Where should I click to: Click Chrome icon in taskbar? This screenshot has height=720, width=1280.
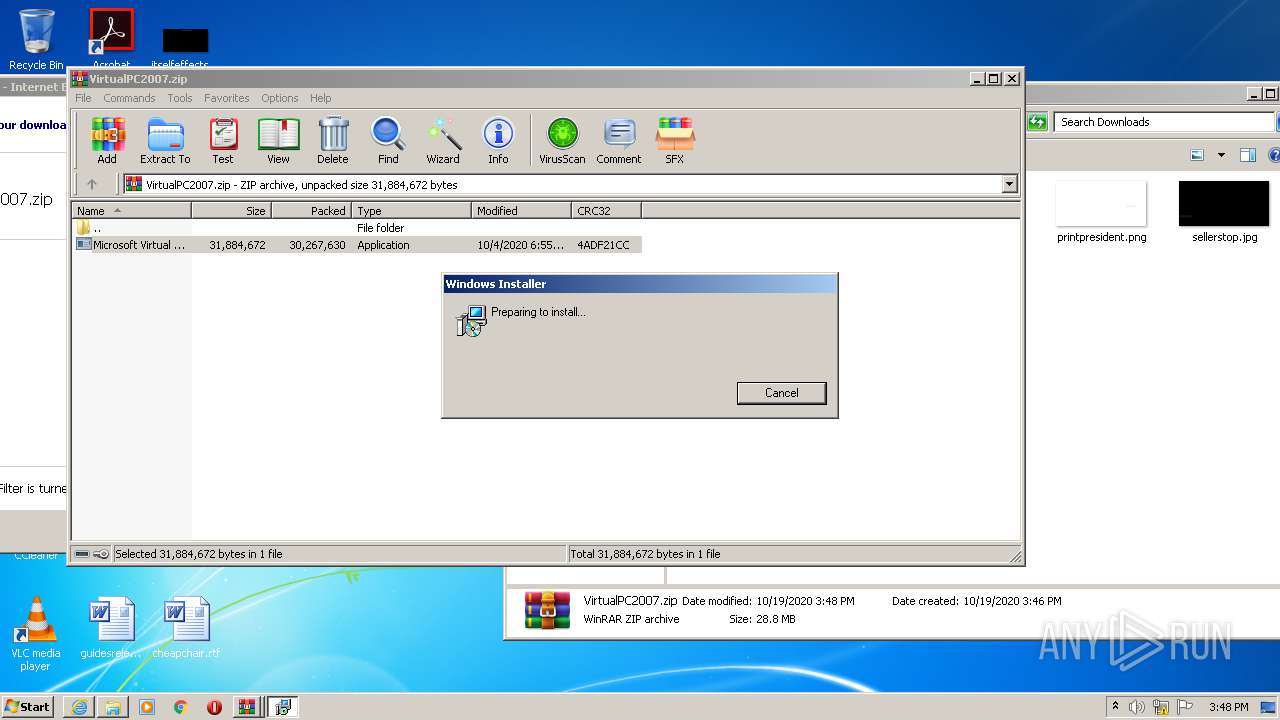click(x=180, y=707)
